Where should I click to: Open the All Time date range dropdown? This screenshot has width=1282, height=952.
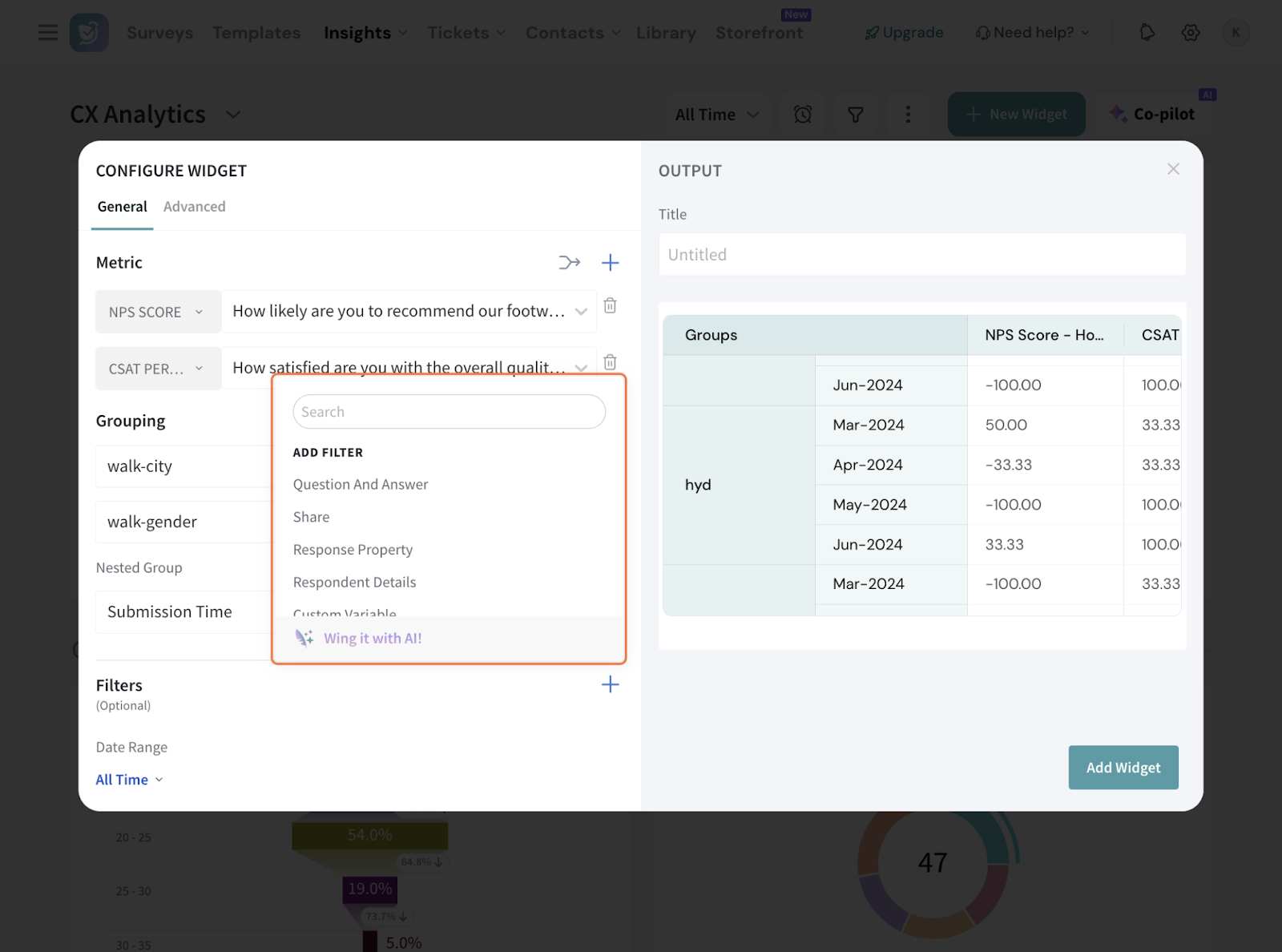(129, 780)
